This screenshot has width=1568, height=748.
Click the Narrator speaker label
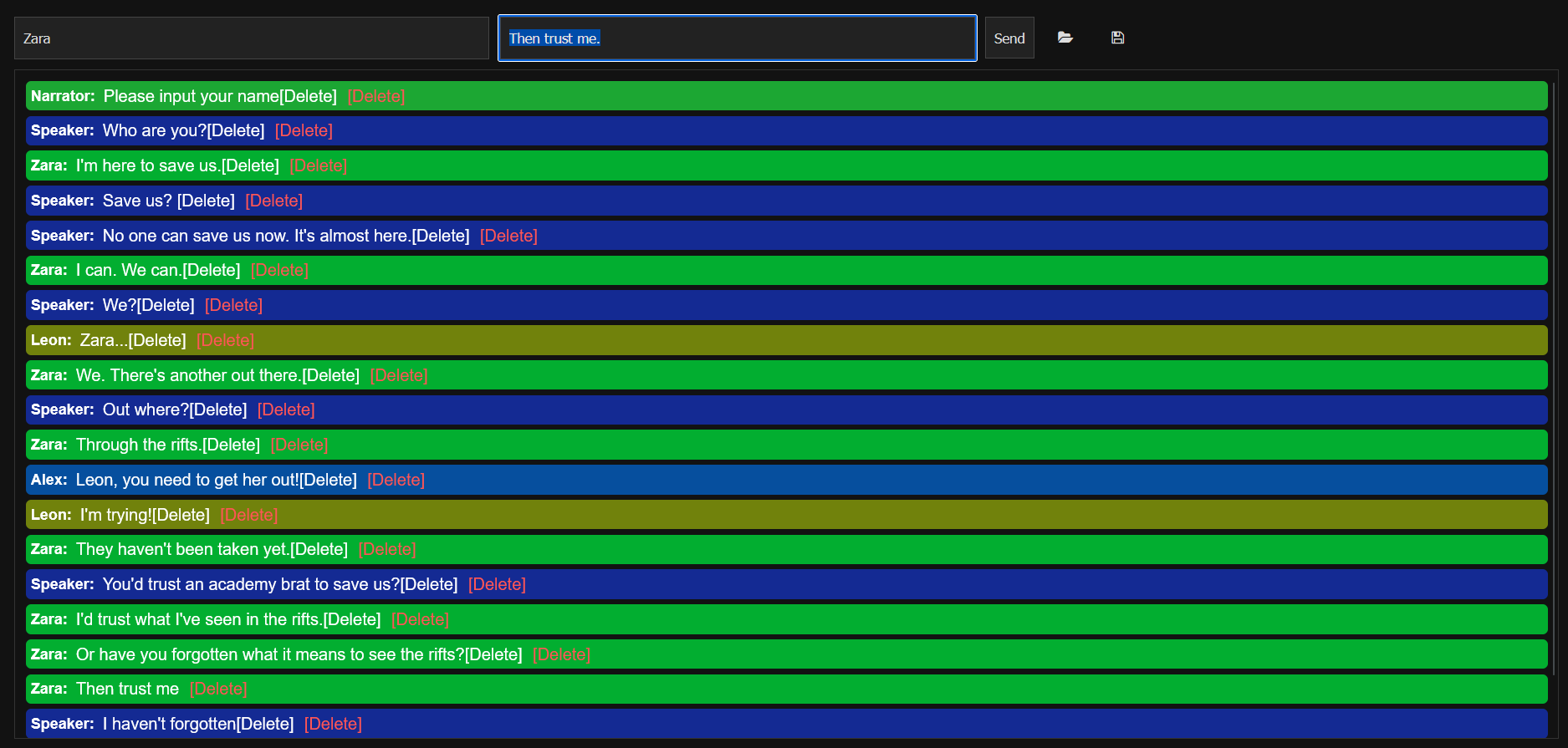[x=63, y=96]
